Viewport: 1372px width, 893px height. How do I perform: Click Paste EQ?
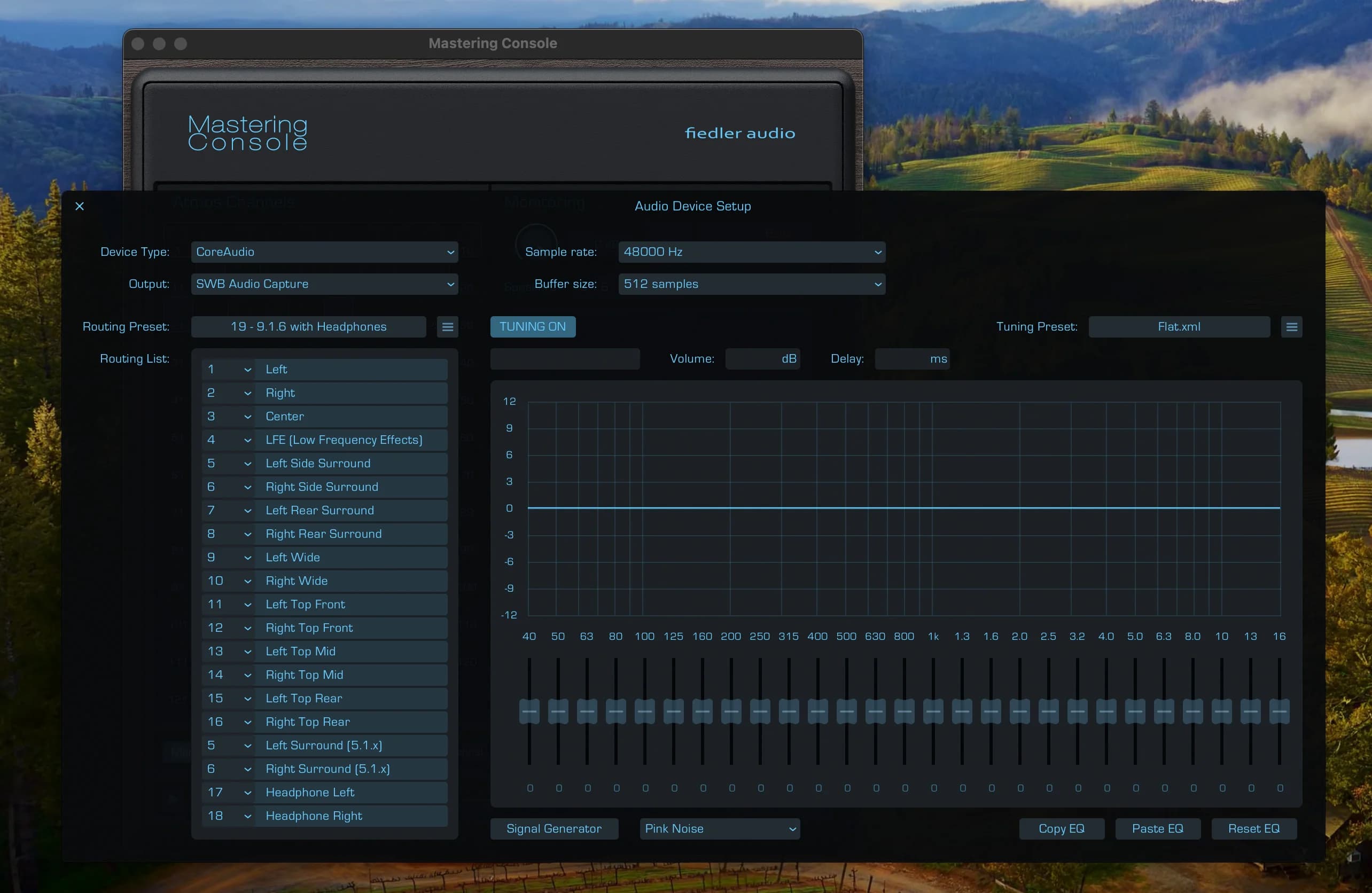[x=1158, y=828]
